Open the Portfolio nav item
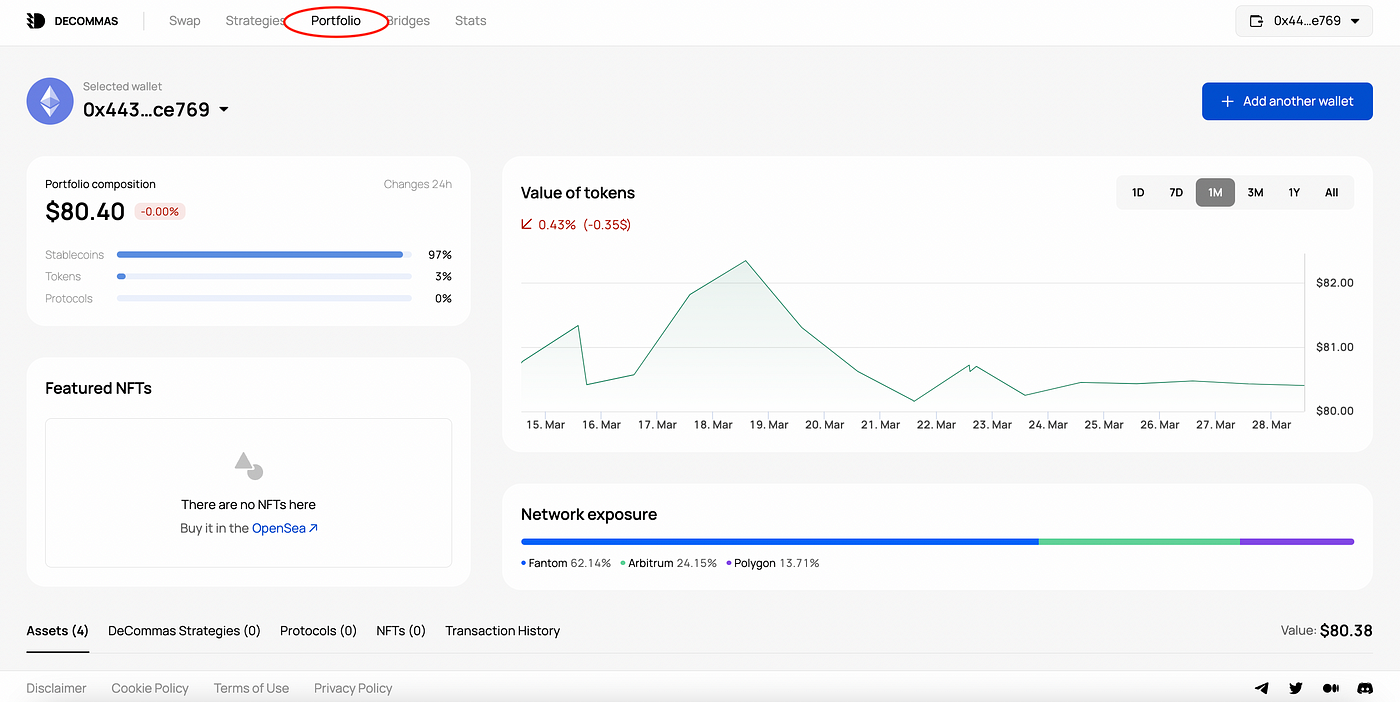The width and height of the screenshot is (1400, 702). [x=336, y=21]
